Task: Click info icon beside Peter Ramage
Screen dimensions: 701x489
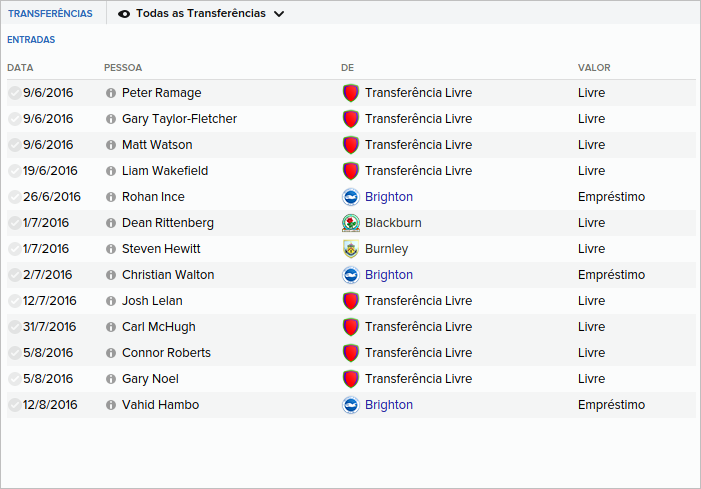Action: (111, 93)
